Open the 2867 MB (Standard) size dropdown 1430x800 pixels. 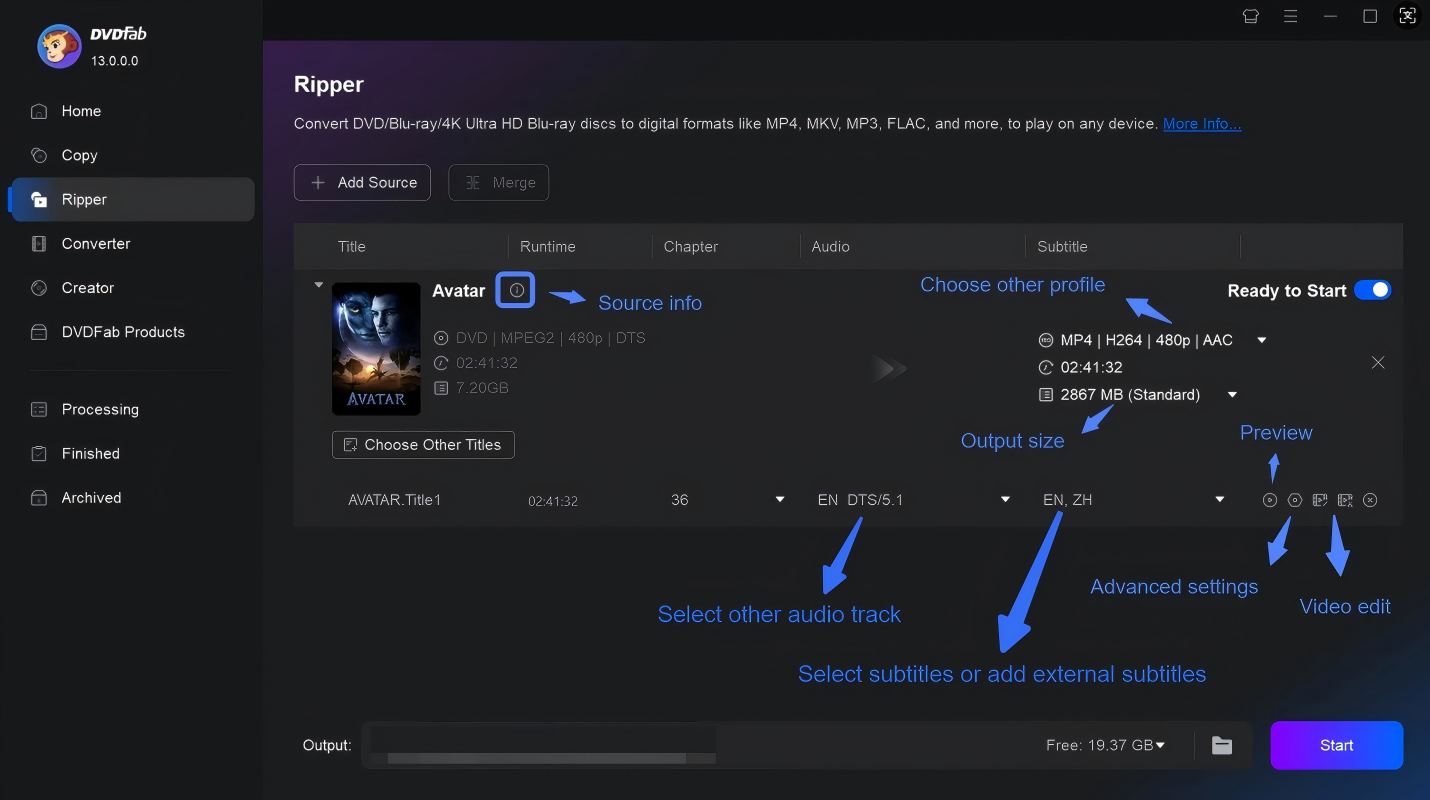point(1233,395)
